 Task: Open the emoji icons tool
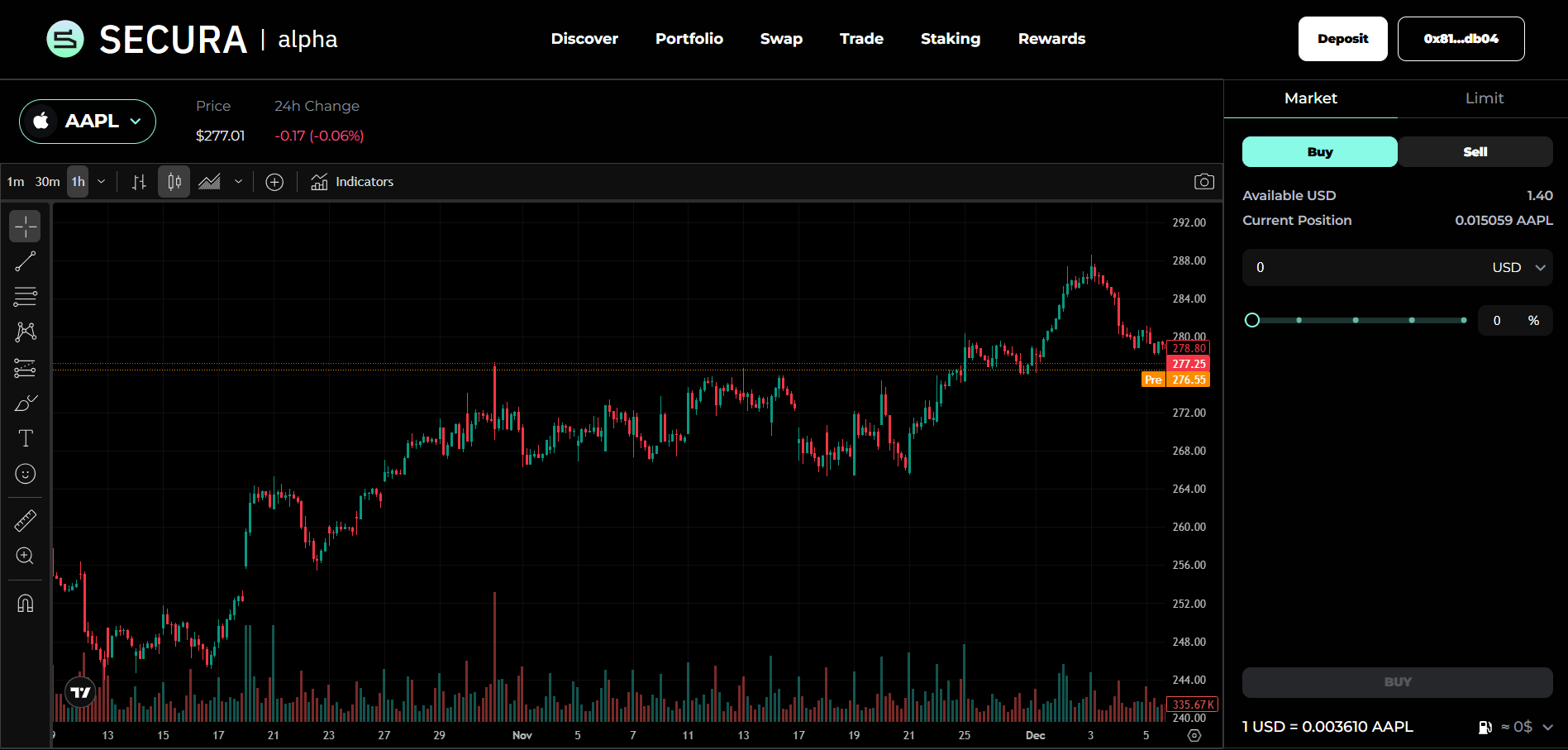tap(25, 474)
